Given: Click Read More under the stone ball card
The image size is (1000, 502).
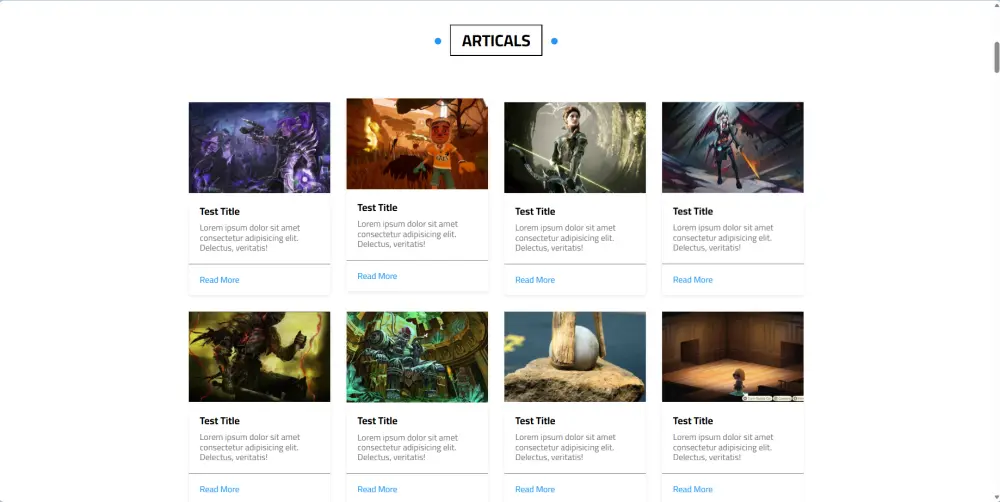Looking at the screenshot, I should coord(535,489).
